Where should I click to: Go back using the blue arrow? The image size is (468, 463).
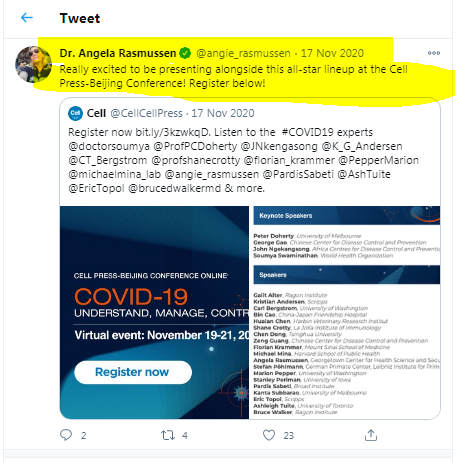click(27, 18)
